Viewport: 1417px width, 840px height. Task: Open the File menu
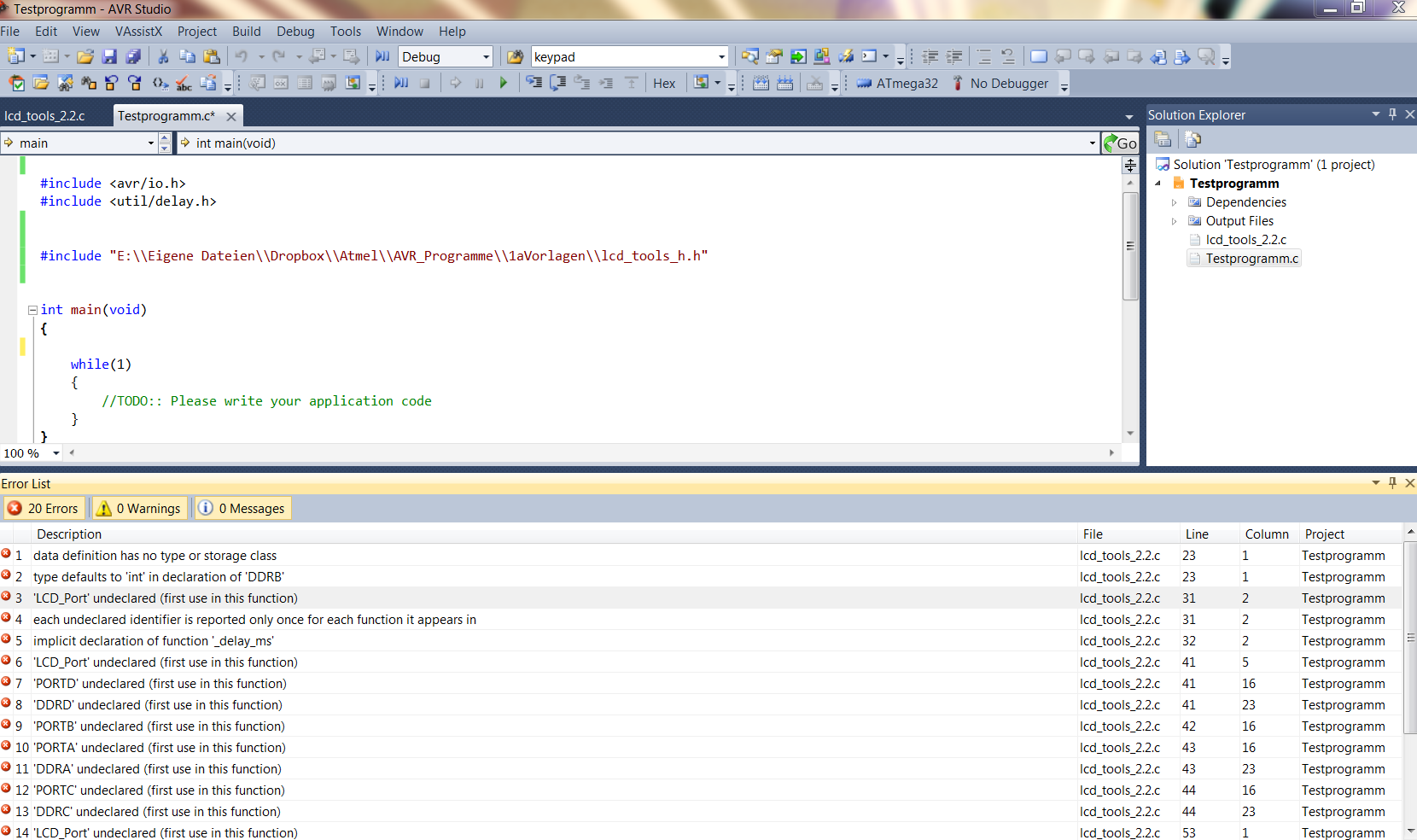pos(10,31)
